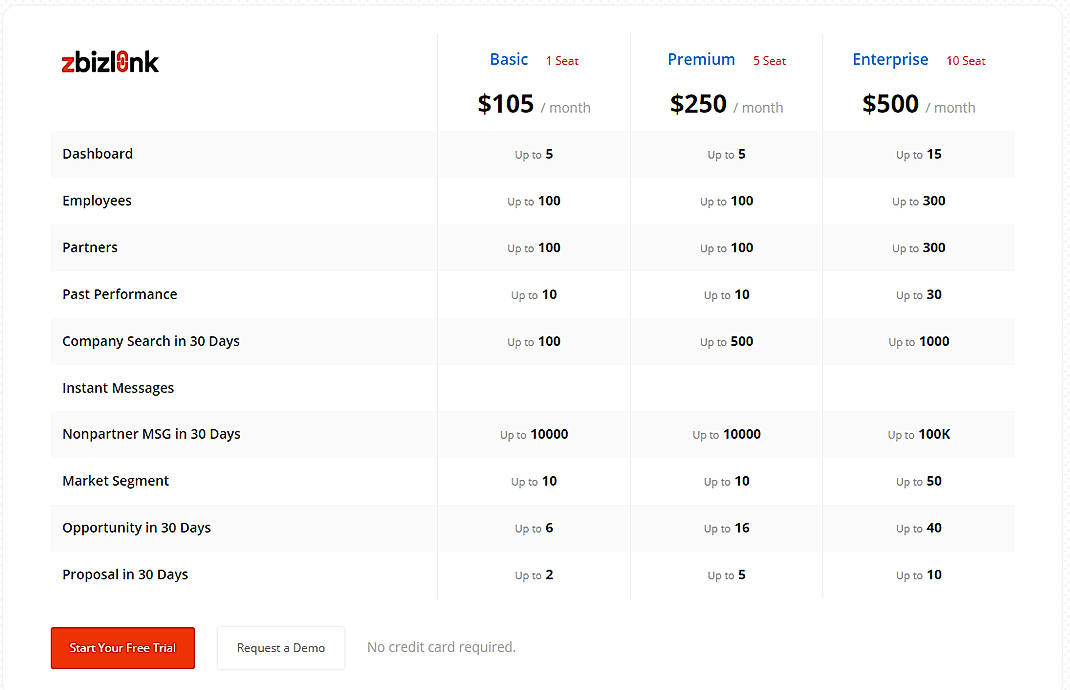Start Your Free Trial button
This screenshot has width=1070, height=690.
click(x=123, y=648)
